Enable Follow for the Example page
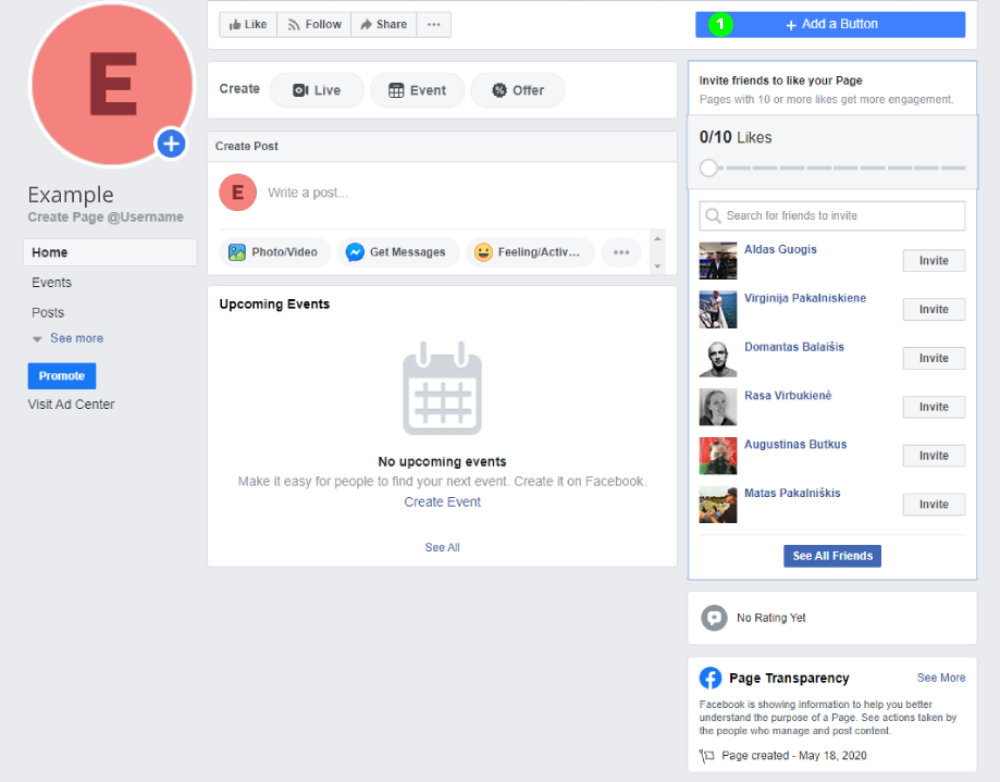Image resolution: width=1000 pixels, height=782 pixels. click(314, 25)
